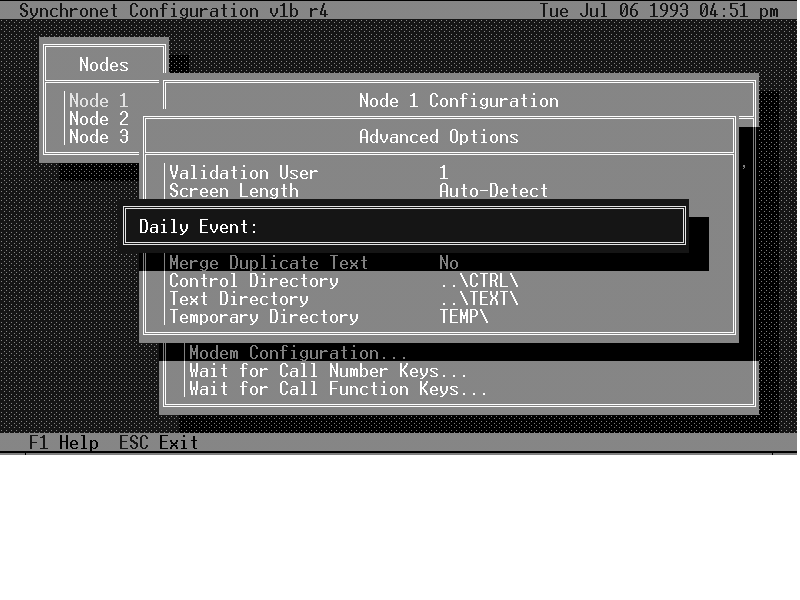Click the ..\CTRL\ directory value
800x600 pixels.
[479, 281]
